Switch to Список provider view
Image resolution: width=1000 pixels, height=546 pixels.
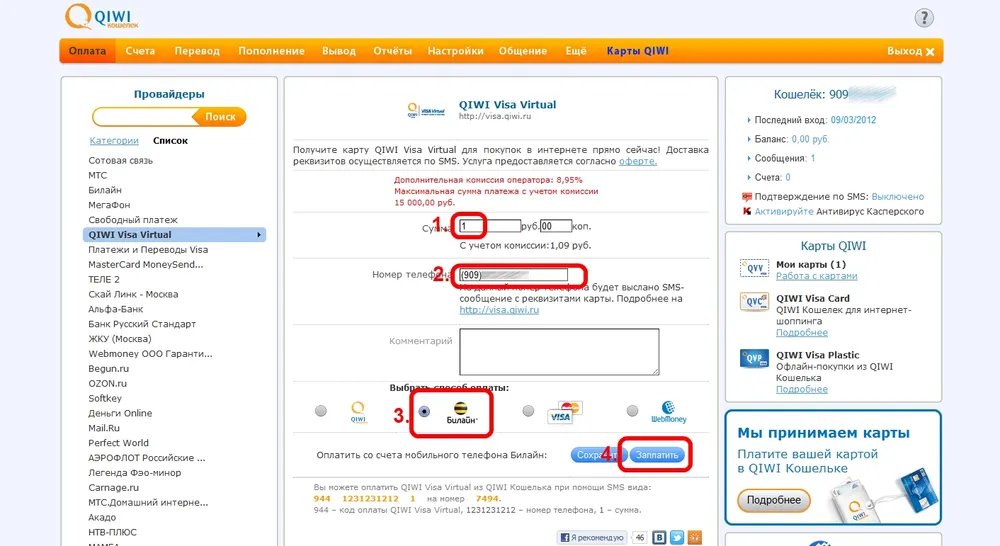pos(170,140)
